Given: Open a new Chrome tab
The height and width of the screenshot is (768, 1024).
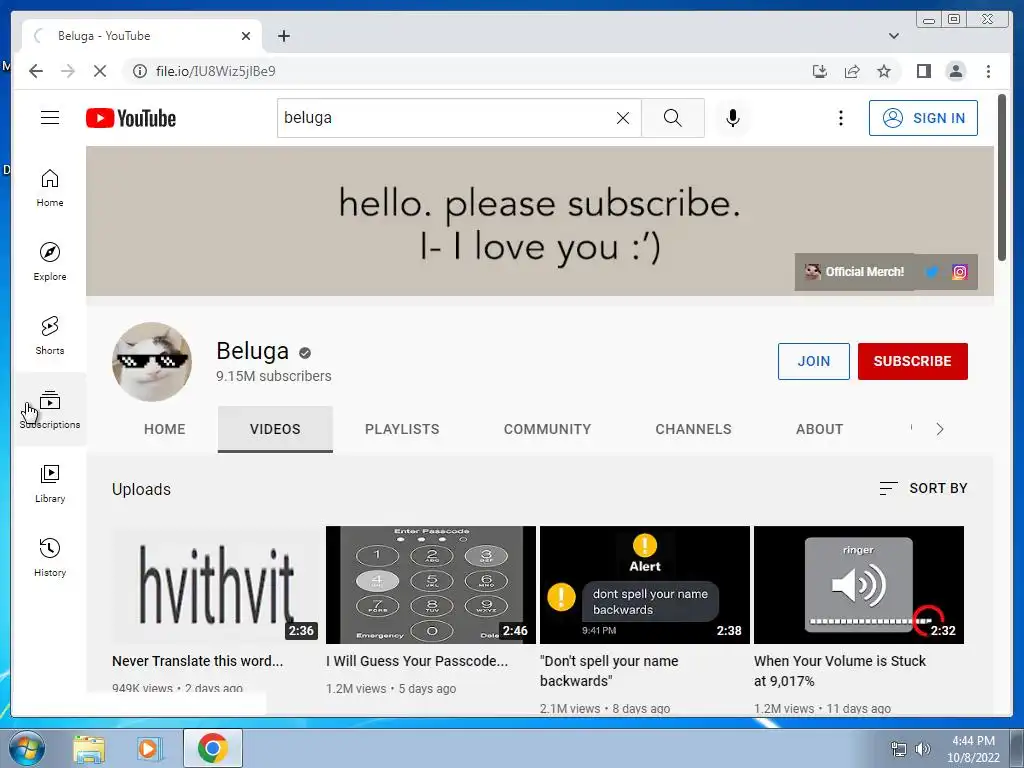Looking at the screenshot, I should pyautogui.click(x=283, y=36).
